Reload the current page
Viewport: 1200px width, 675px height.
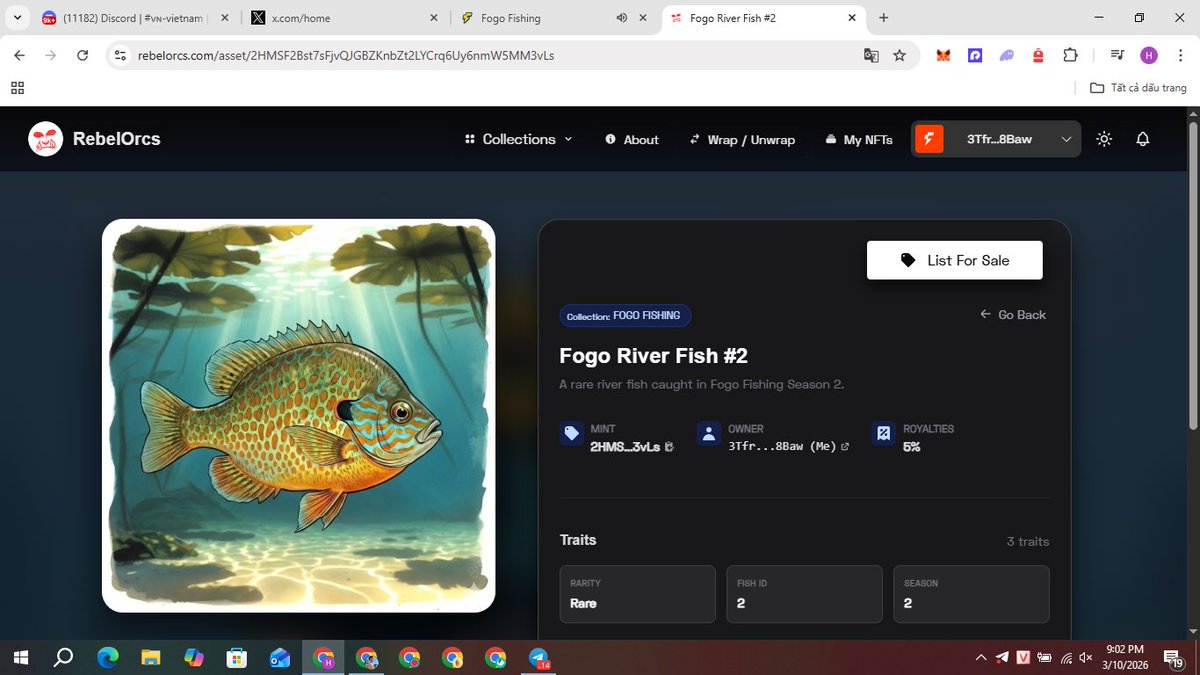pos(83,56)
